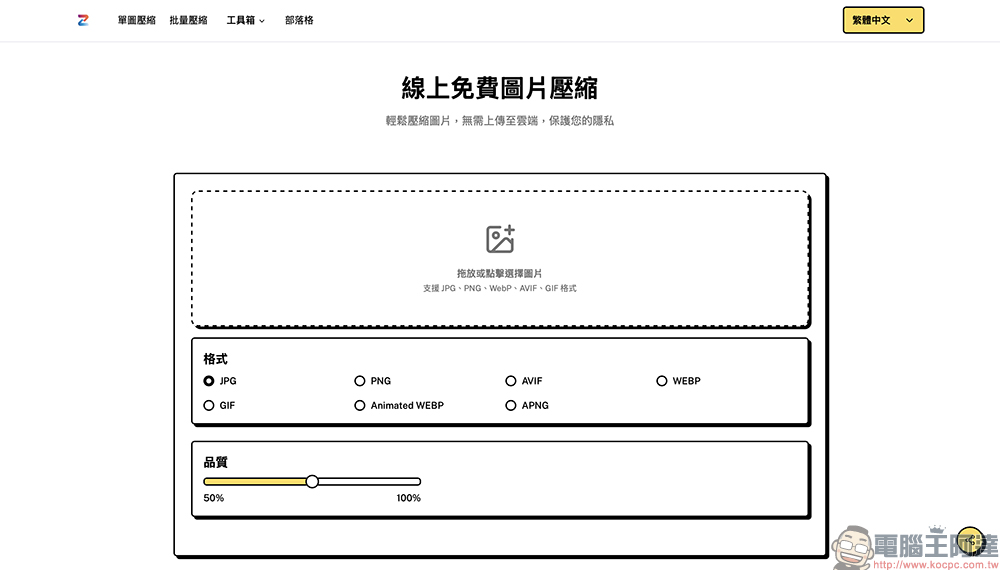
Task: Click the 品質 slider handle
Action: click(312, 481)
